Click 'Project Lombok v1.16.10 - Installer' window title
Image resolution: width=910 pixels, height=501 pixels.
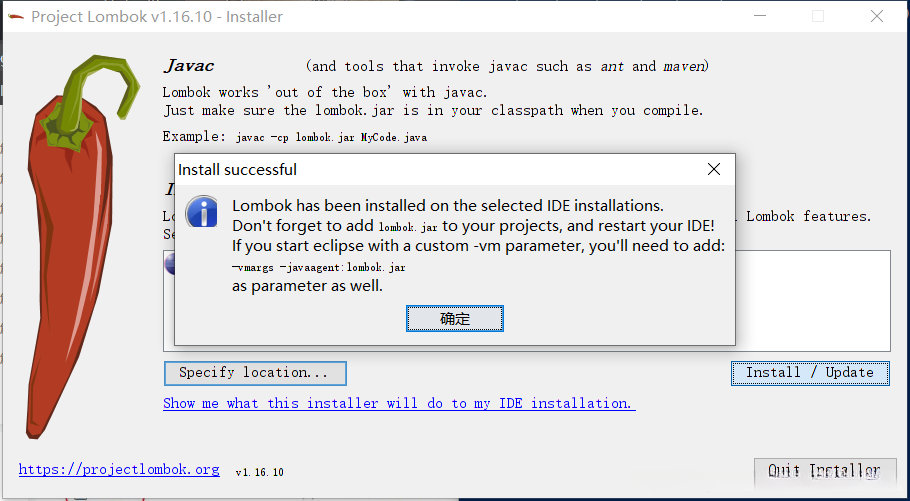coord(157,16)
